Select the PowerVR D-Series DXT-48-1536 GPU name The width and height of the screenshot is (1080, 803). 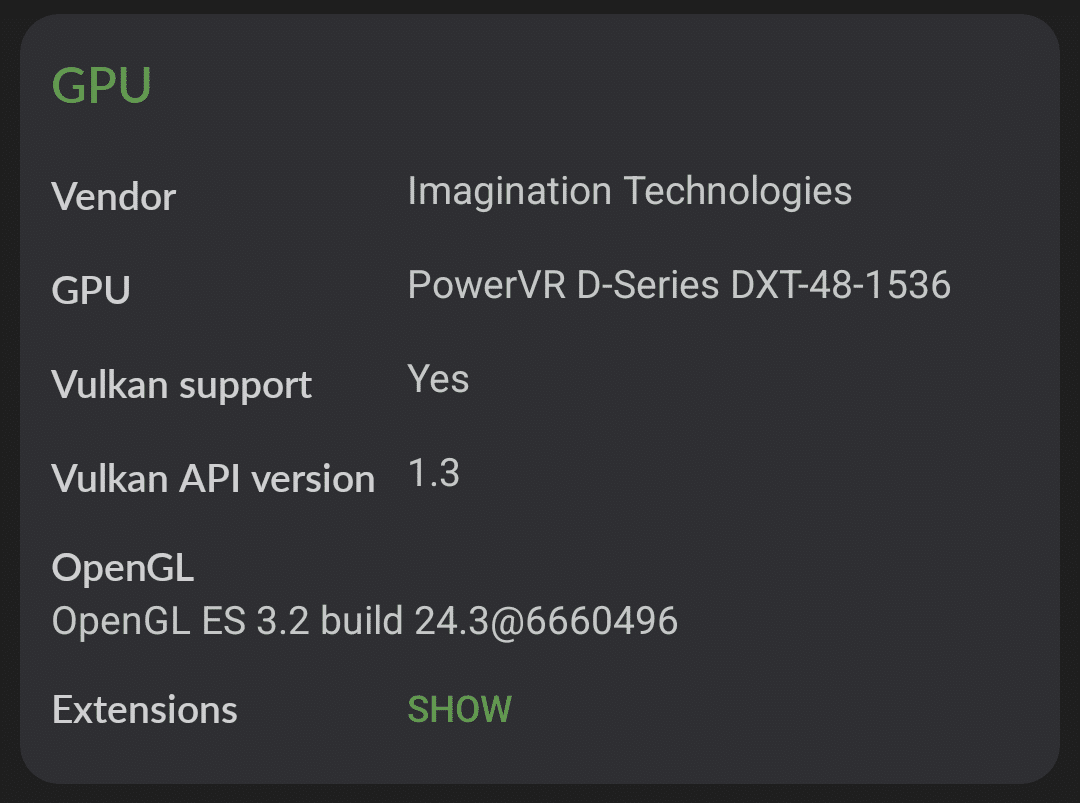point(681,285)
